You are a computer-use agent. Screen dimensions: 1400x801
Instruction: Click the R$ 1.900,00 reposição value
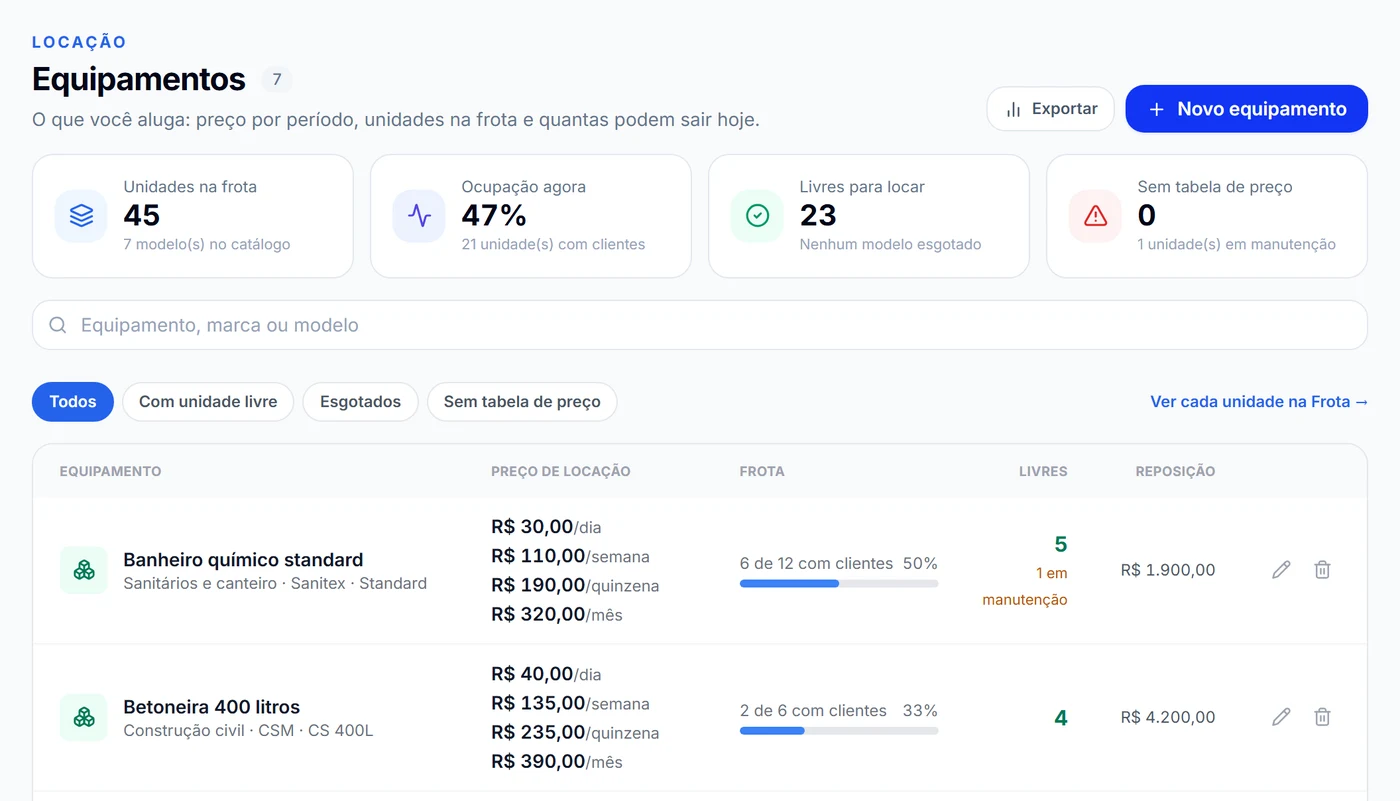pos(1168,570)
